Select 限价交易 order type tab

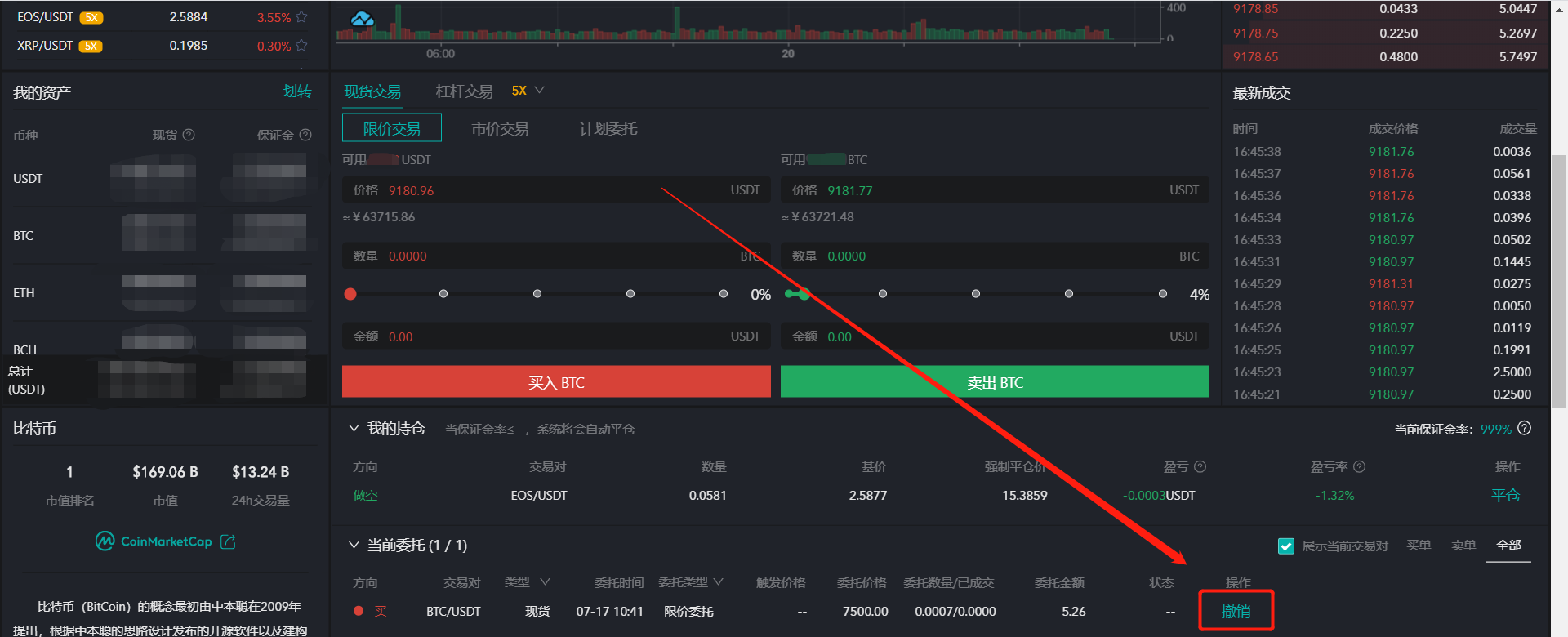click(391, 128)
